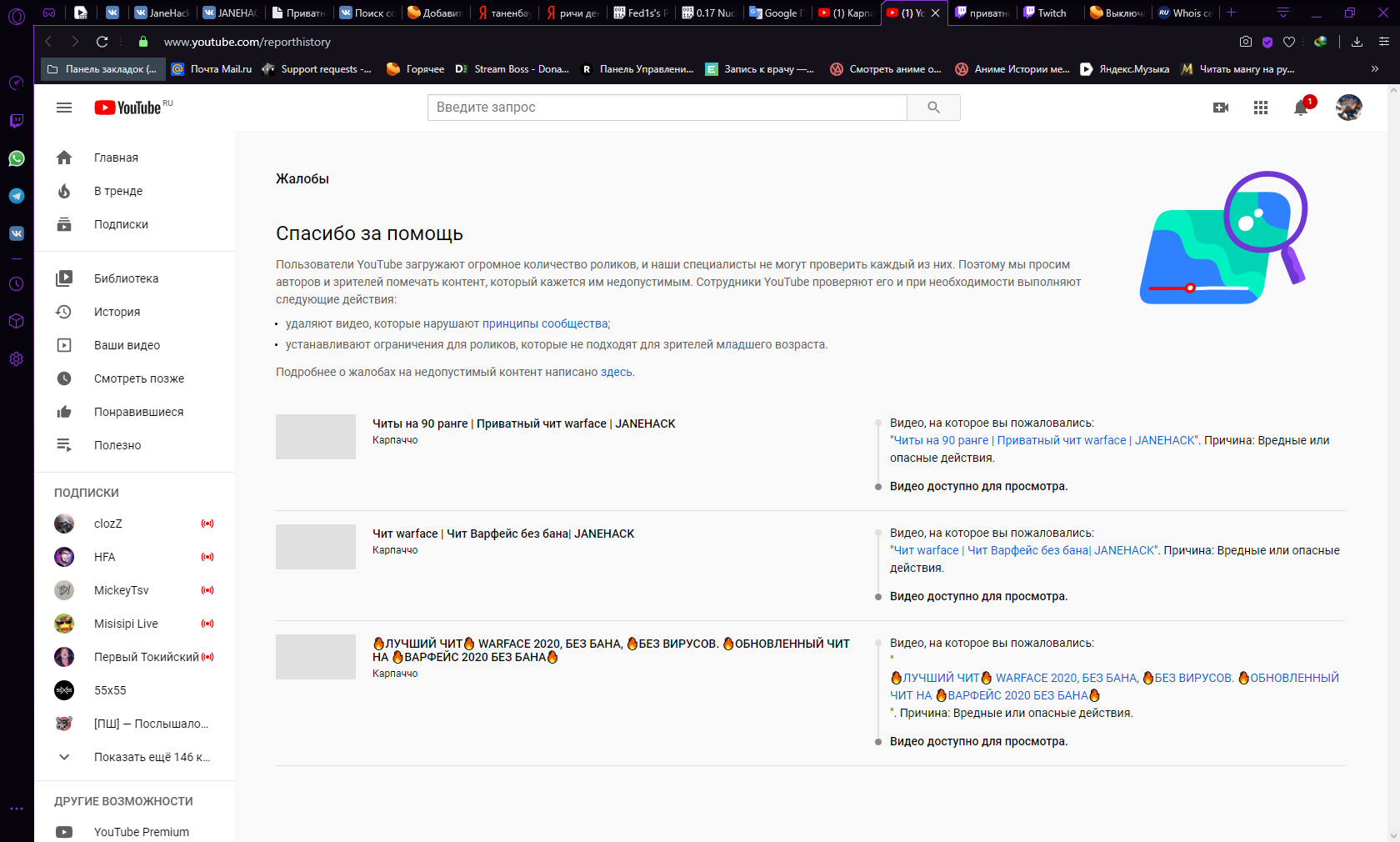Open the account avatar menu
The width and height of the screenshot is (1400, 842).
pyautogui.click(x=1348, y=108)
